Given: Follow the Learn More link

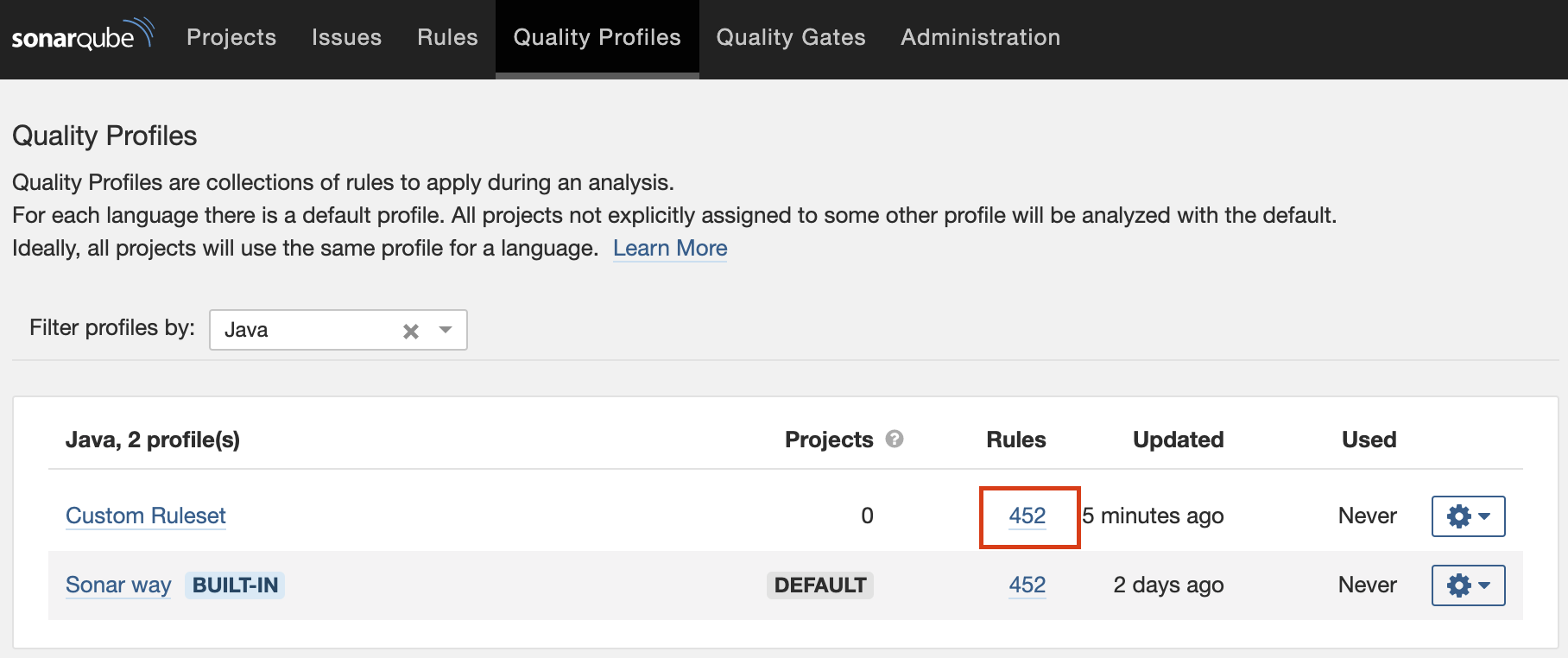Looking at the screenshot, I should (670, 249).
